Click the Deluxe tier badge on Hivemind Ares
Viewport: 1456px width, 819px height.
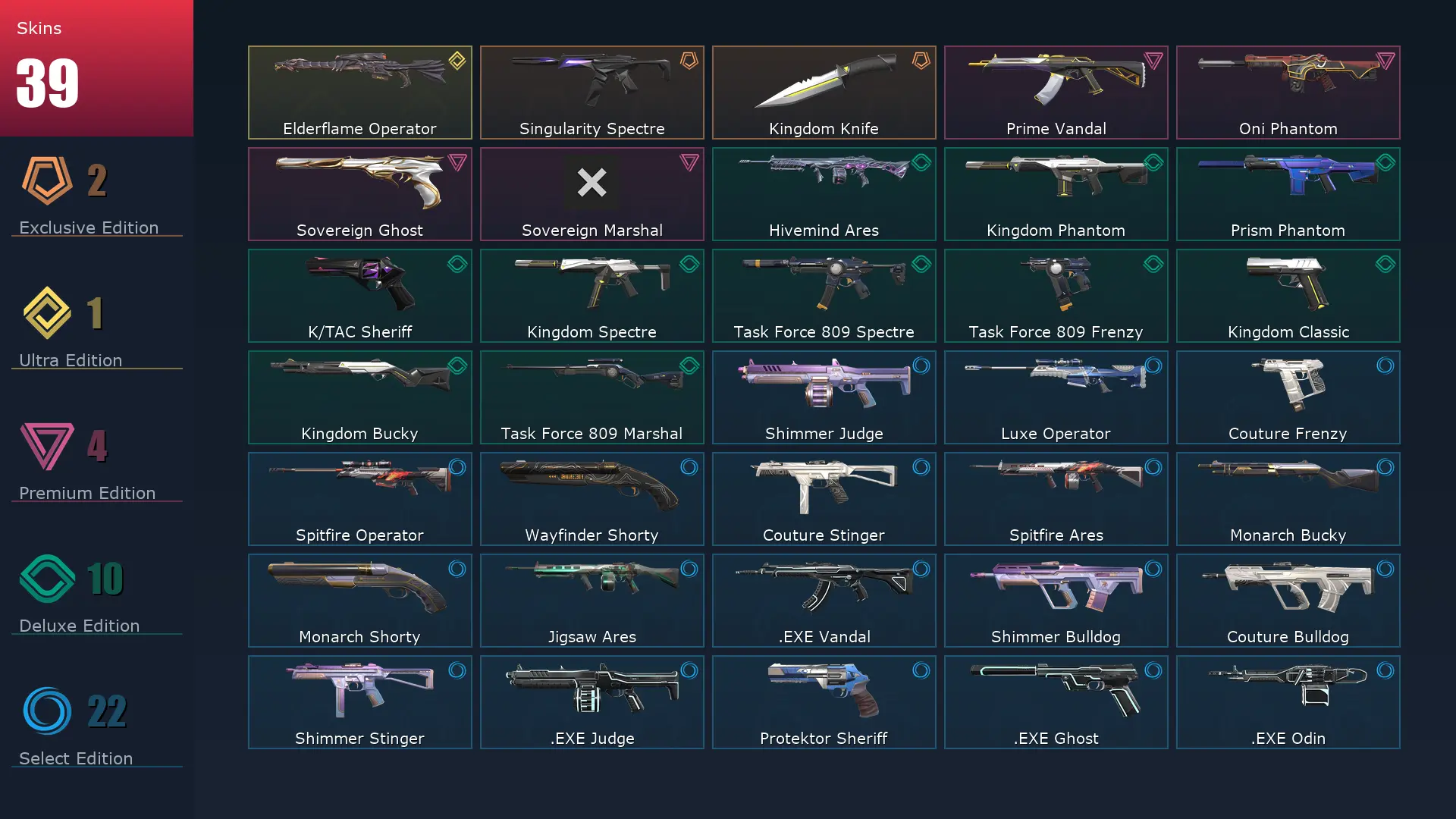(921, 162)
